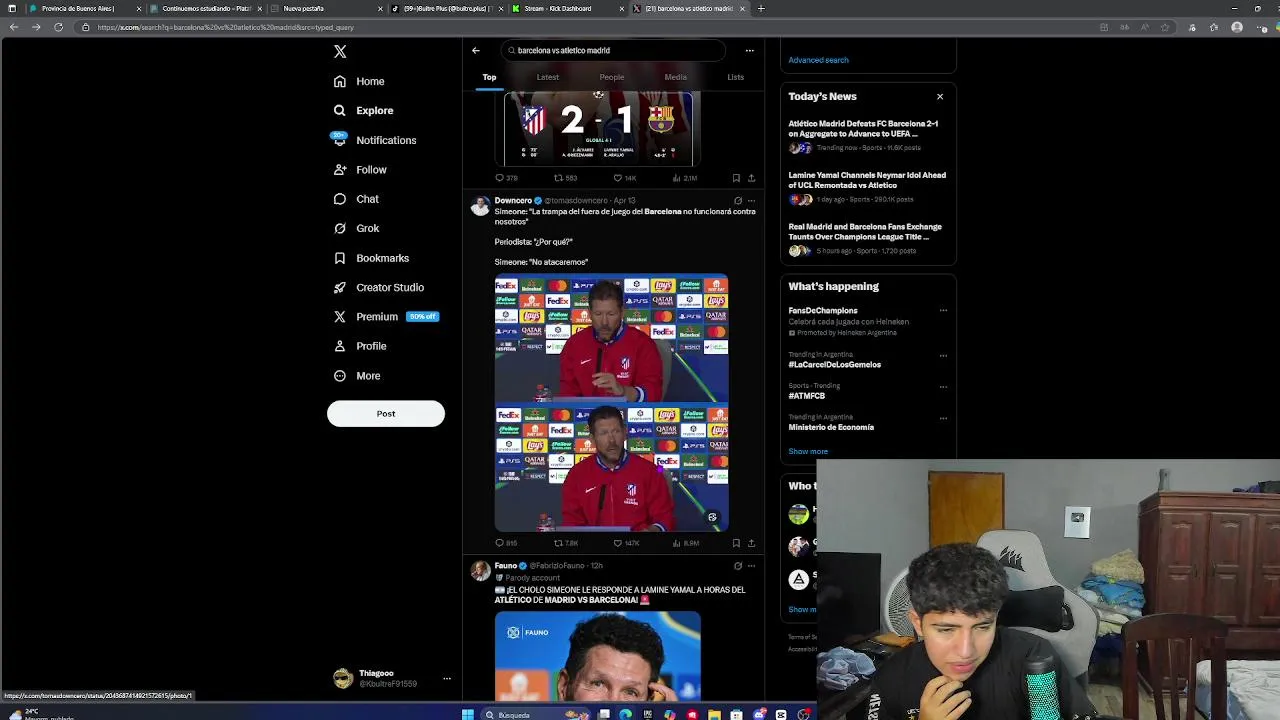Open the Downcero post's three-dot menu
The height and width of the screenshot is (720, 1280).
(751, 200)
